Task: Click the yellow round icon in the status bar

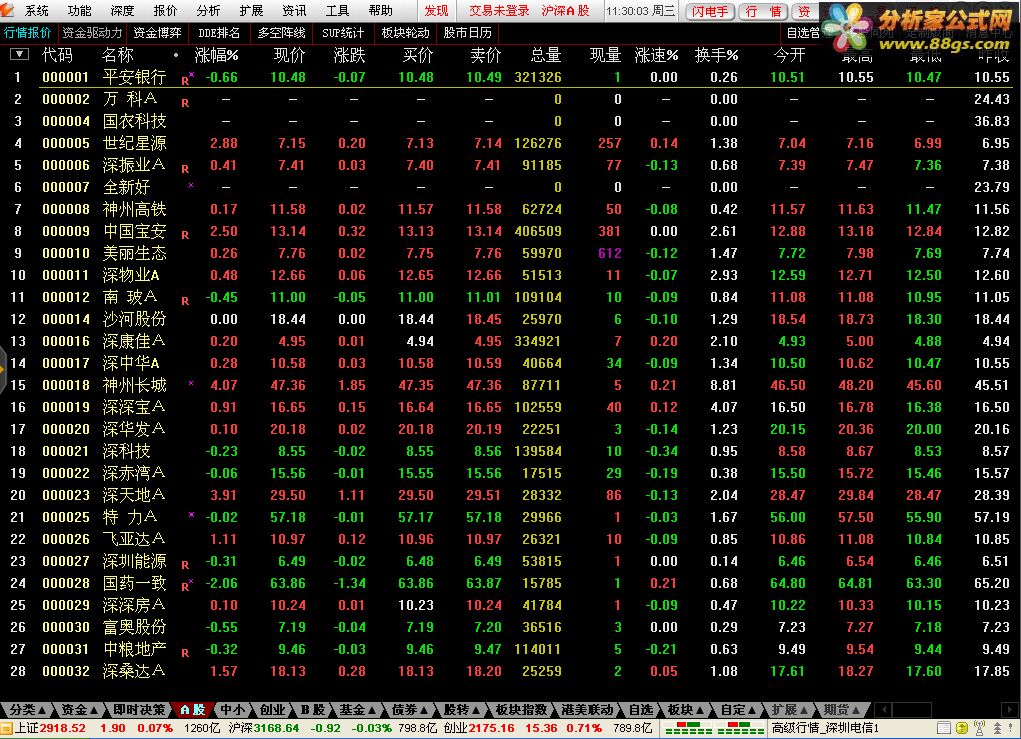Action: point(961,728)
